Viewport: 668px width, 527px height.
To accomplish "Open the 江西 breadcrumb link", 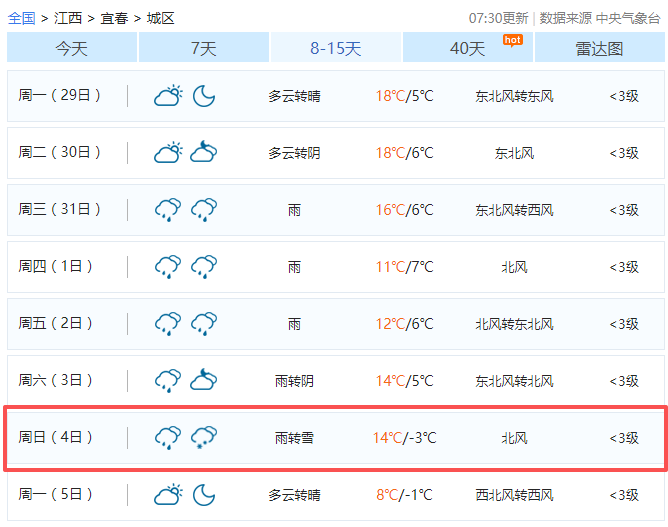I will click(x=68, y=18).
